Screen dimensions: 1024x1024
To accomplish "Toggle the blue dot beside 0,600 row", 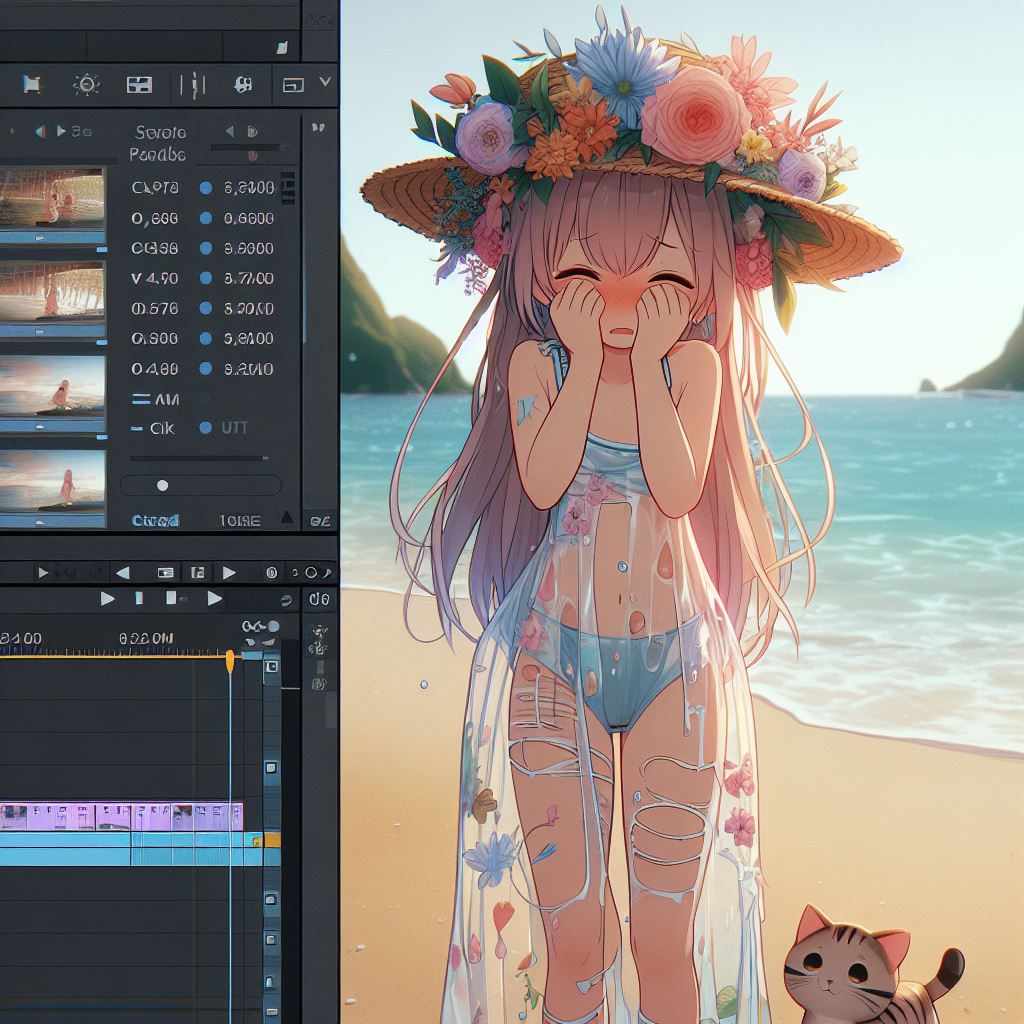I will coord(206,218).
